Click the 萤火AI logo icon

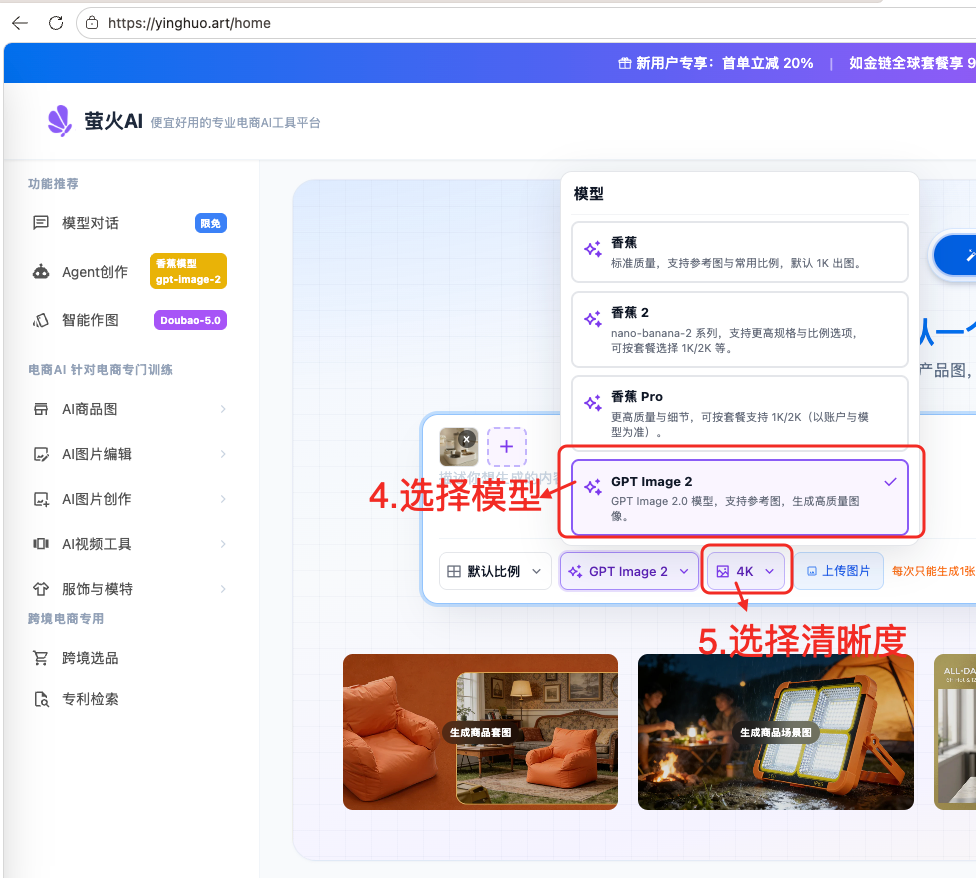click(x=60, y=121)
